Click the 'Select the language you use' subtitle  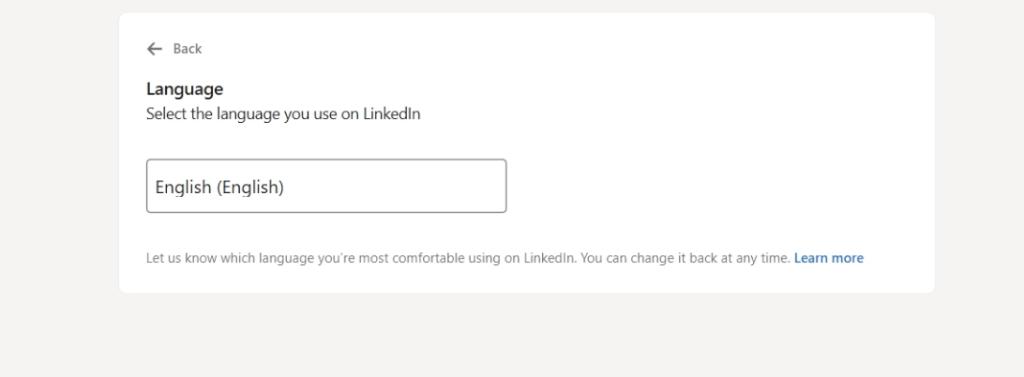[x=283, y=114]
